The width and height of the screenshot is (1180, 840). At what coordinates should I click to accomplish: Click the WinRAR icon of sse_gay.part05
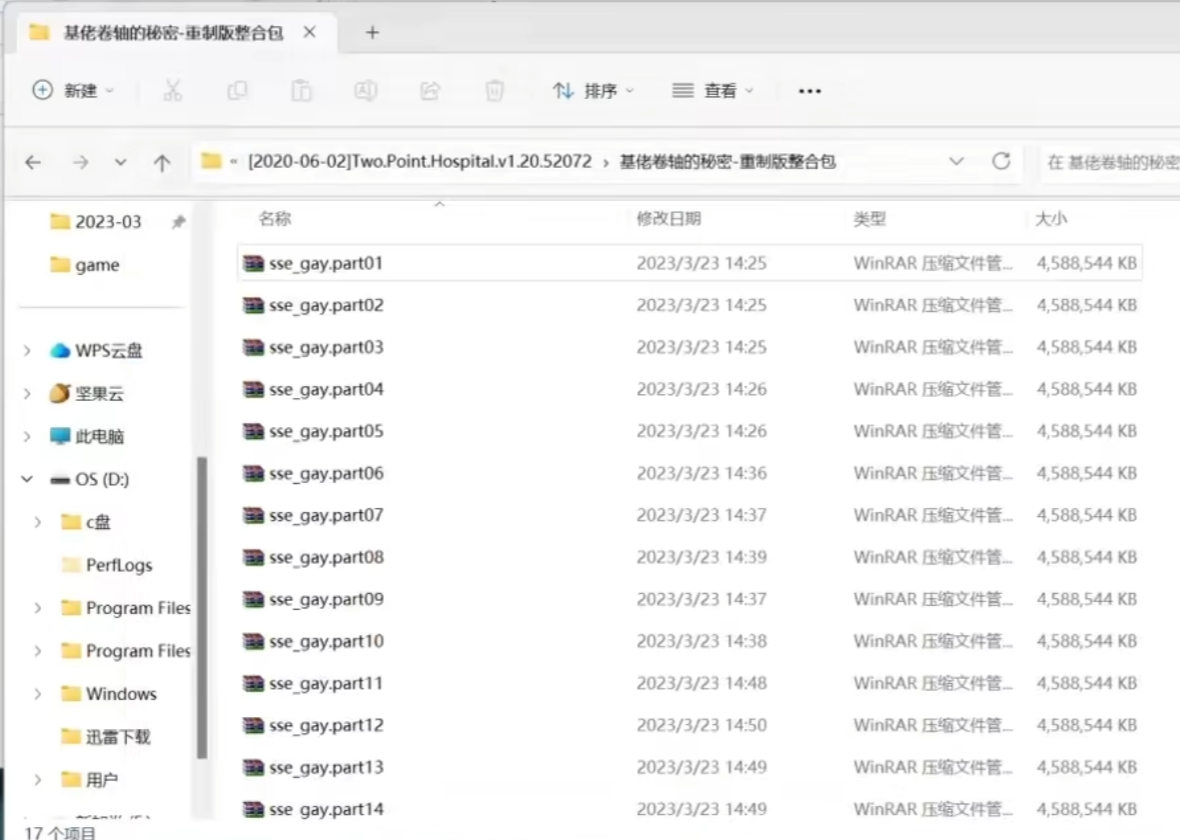(x=254, y=431)
